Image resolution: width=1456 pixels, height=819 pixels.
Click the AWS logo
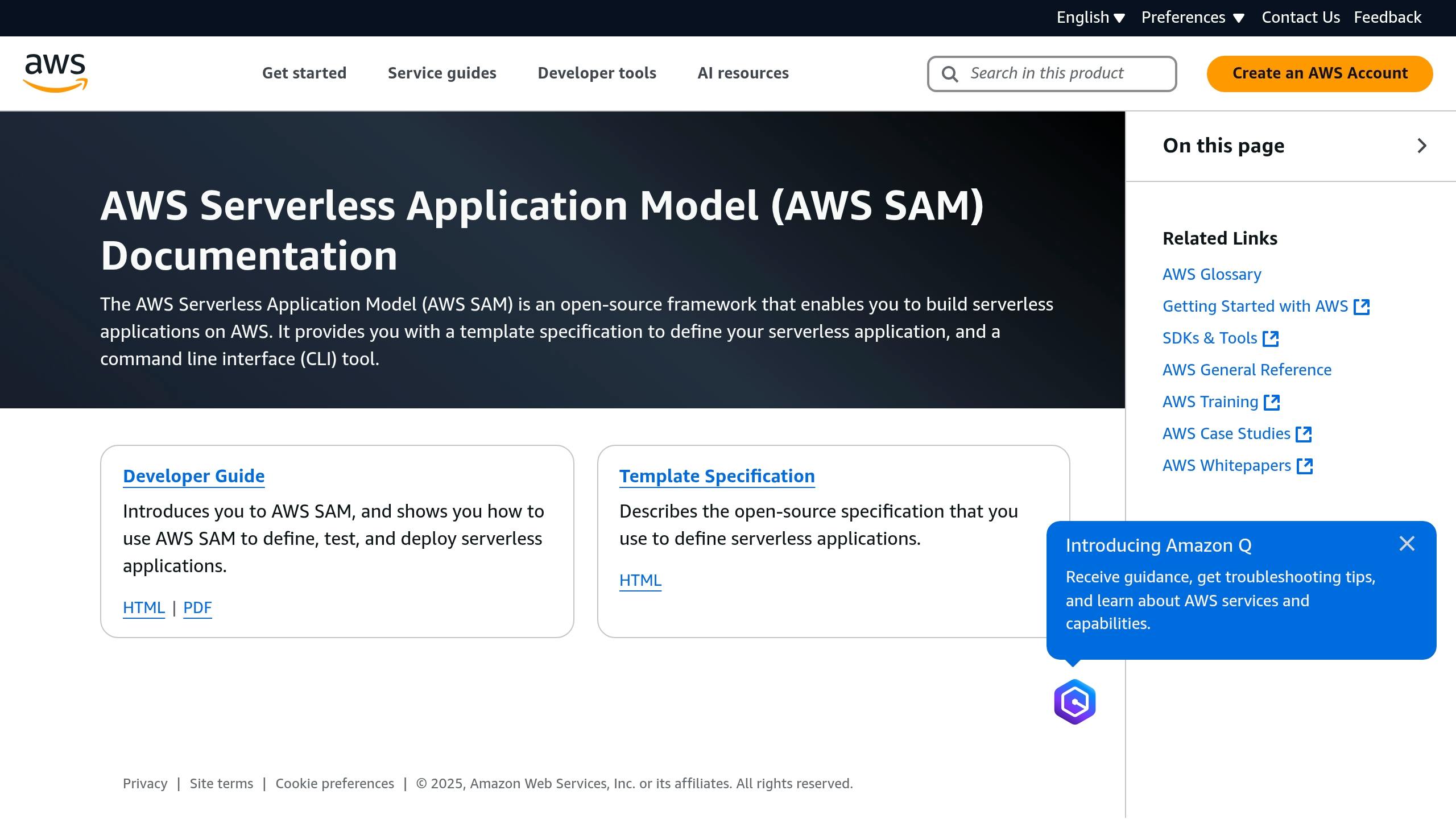tap(55, 73)
